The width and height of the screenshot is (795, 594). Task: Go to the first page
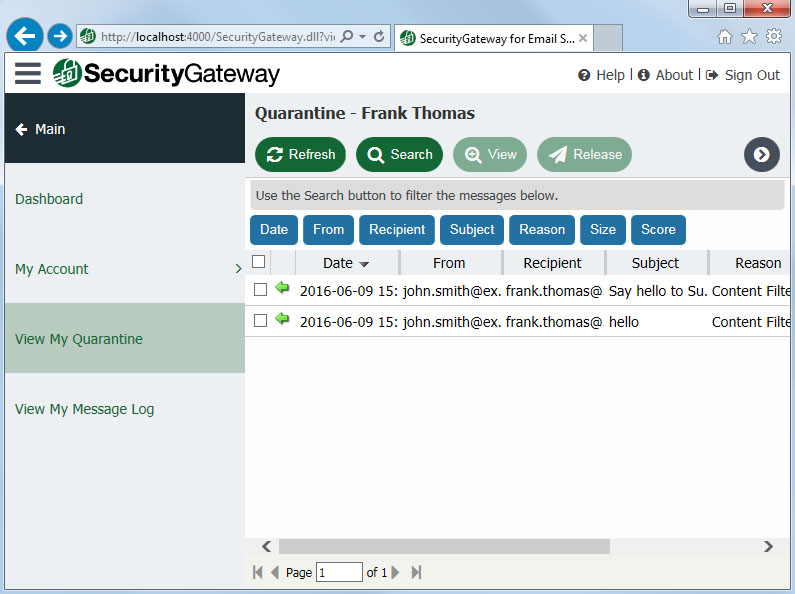tap(258, 572)
